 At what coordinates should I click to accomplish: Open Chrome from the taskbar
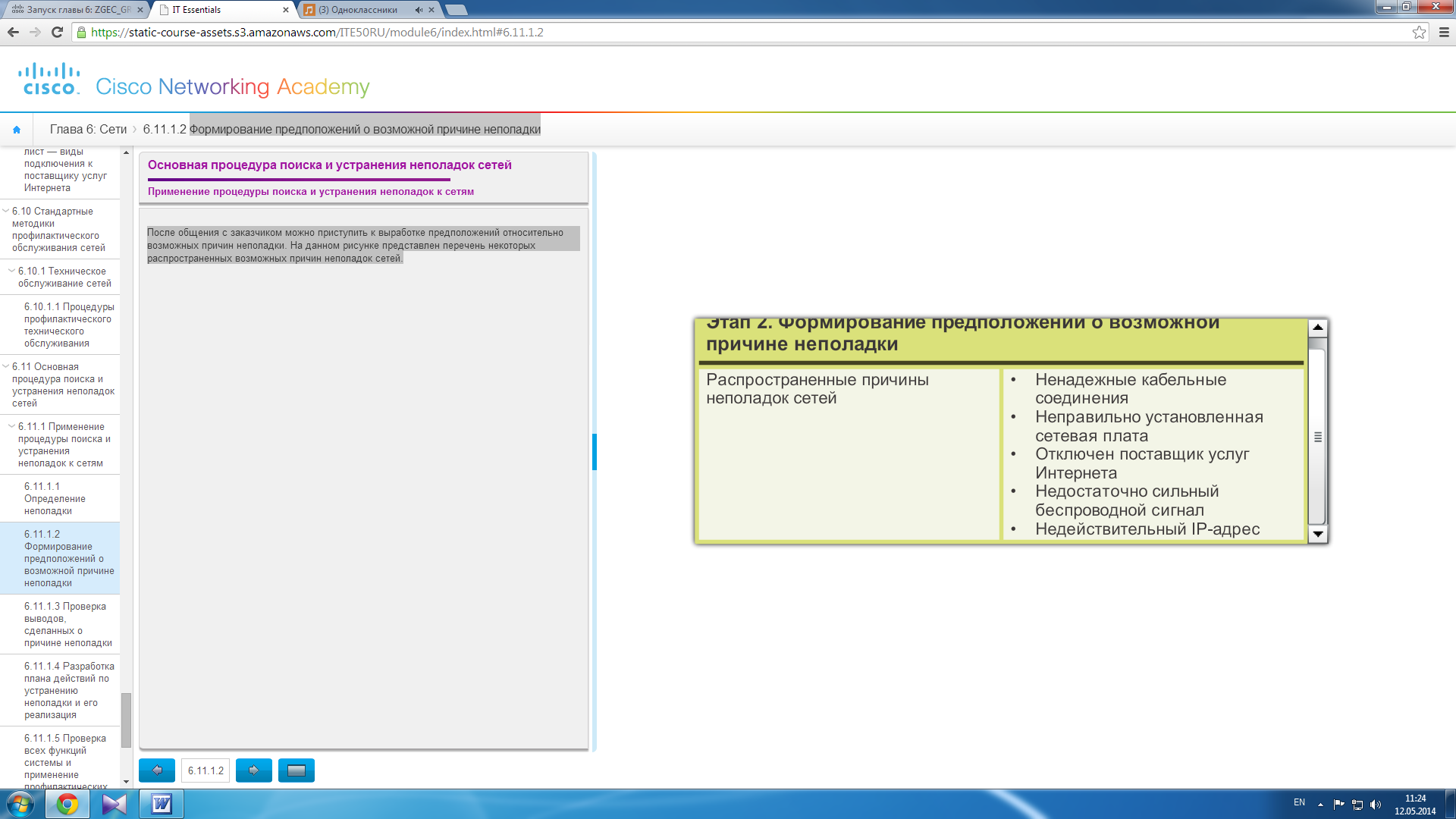(67, 804)
